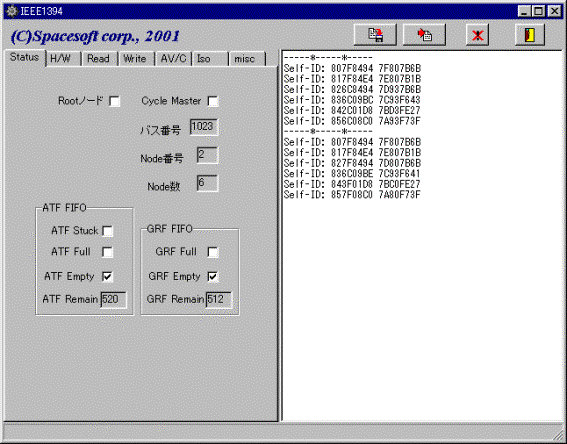Viewport: 567px width, 444px height.
Task: Uncheck the GRF Empty checkbox
Action: point(213,277)
